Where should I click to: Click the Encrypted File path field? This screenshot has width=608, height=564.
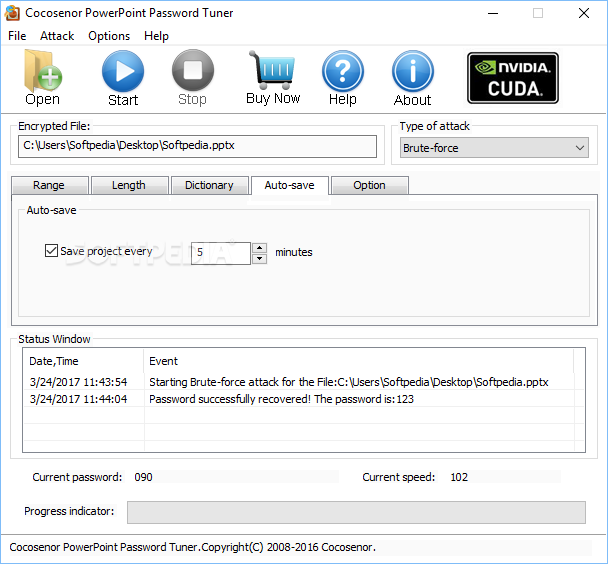pos(197,146)
